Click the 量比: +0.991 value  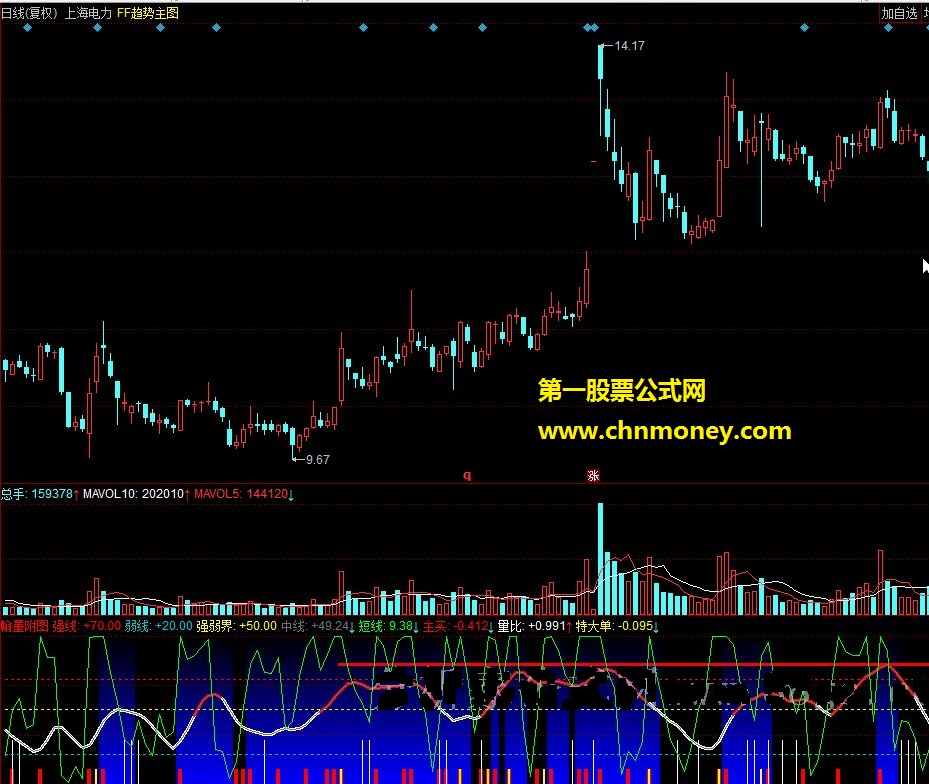(x=535, y=626)
